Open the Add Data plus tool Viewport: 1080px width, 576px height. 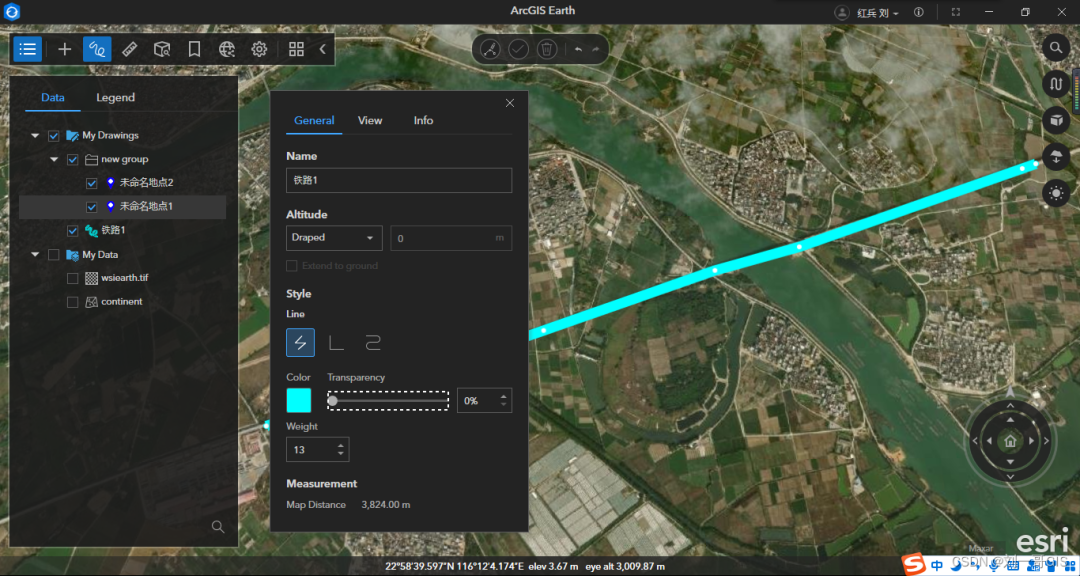[x=65, y=49]
